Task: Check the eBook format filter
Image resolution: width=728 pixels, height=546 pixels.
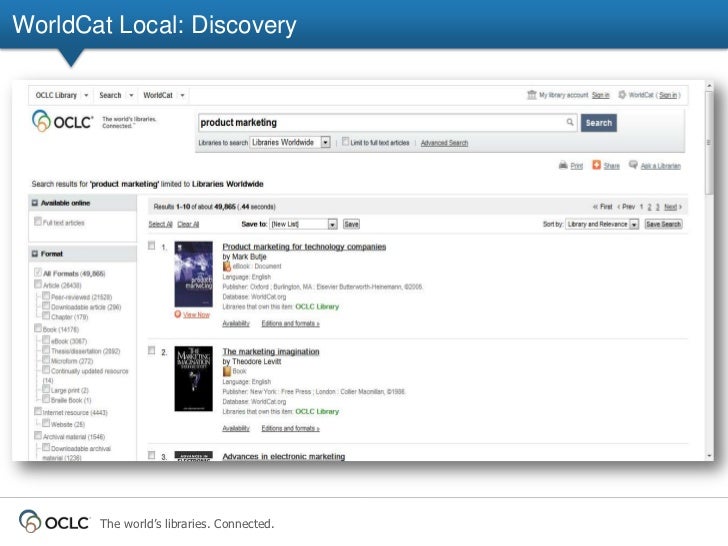Action: (x=46, y=340)
